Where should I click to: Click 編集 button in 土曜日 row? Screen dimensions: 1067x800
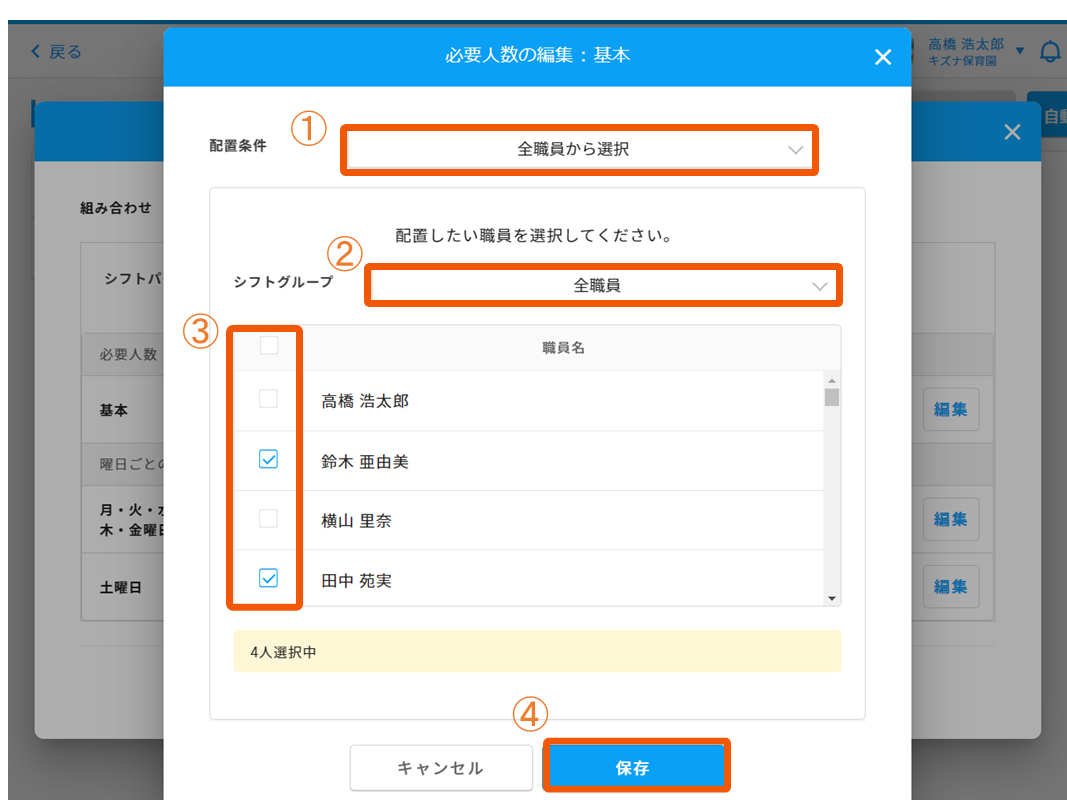click(x=950, y=587)
